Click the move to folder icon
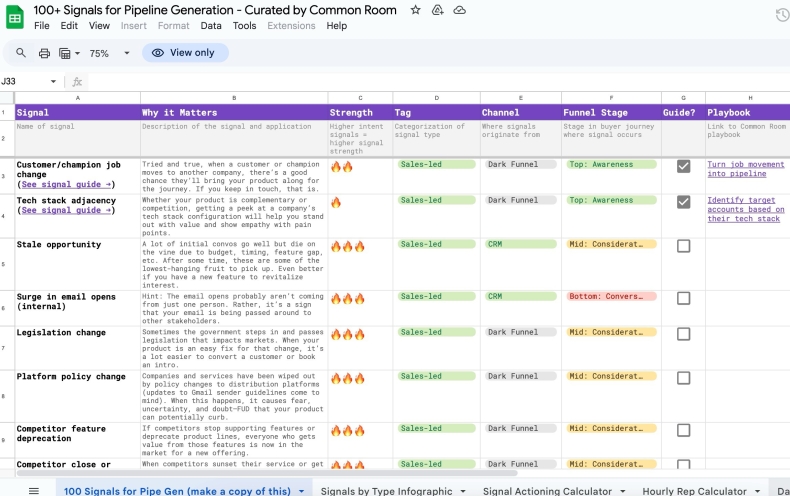The image size is (790, 496). [438, 10]
